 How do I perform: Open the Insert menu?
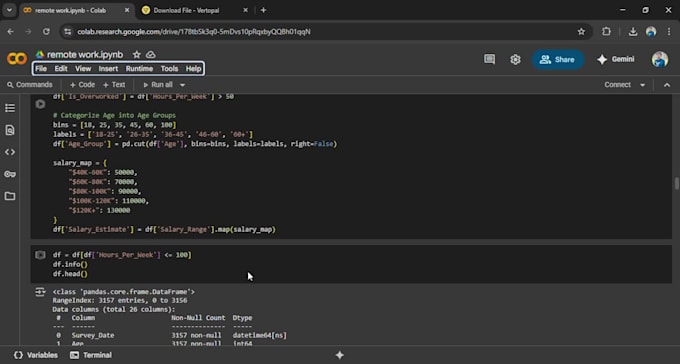[x=108, y=69]
